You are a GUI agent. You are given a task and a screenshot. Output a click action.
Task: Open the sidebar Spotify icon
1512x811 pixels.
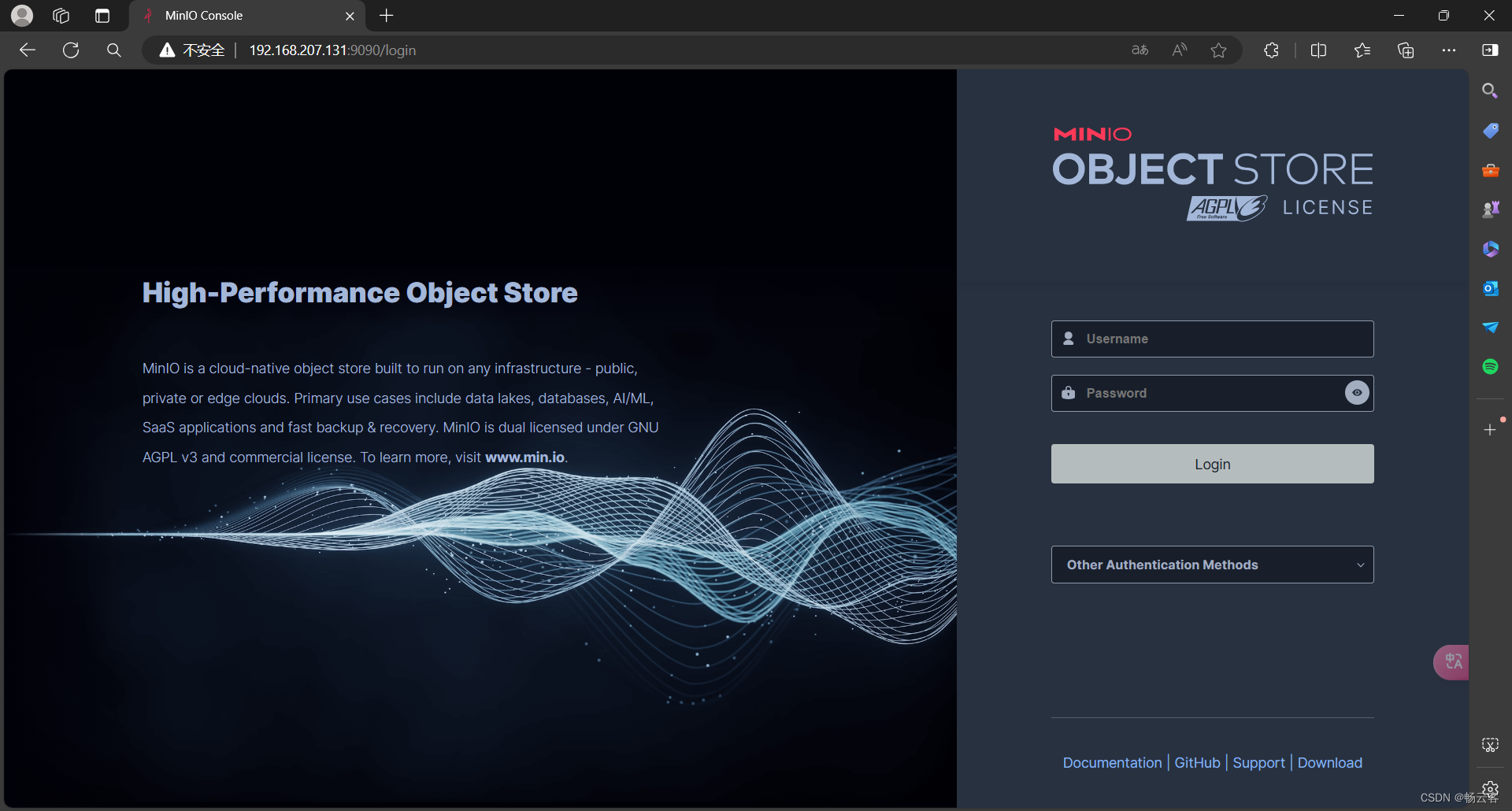coord(1490,367)
